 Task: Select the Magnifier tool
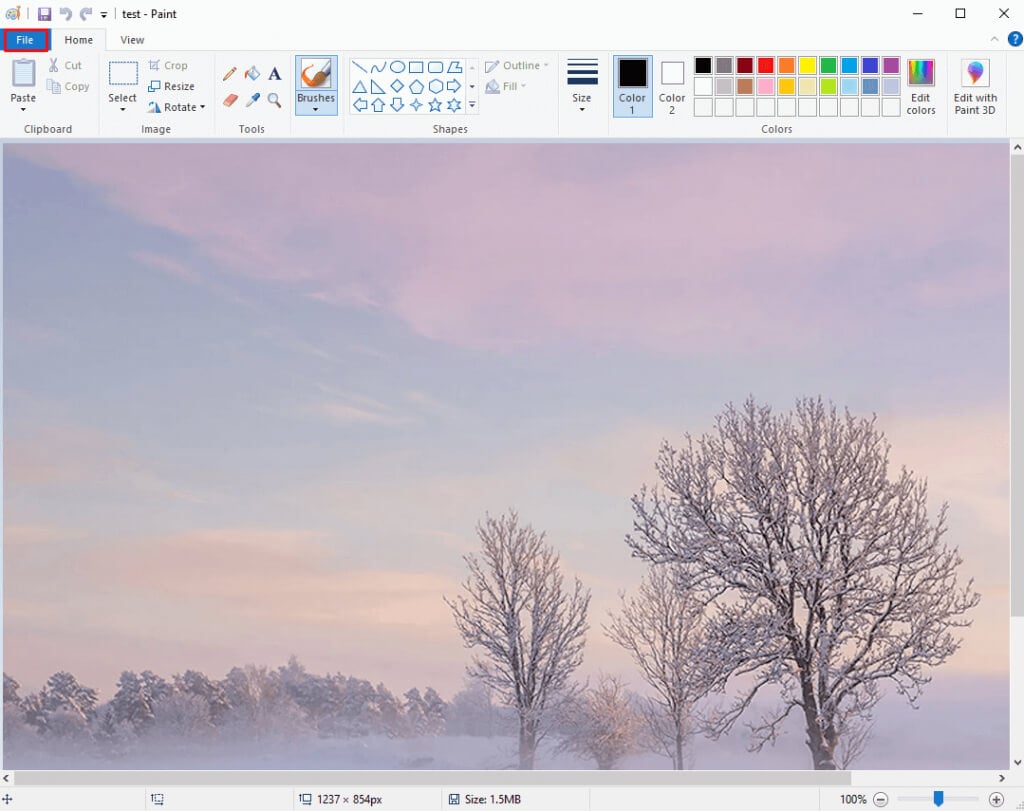point(274,100)
